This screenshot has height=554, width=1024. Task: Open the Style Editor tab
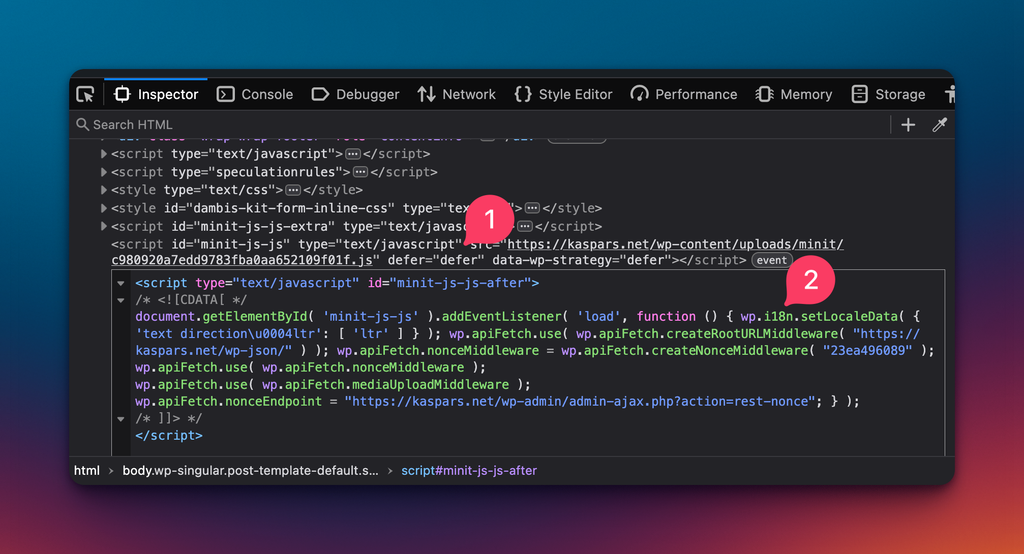(x=563, y=94)
